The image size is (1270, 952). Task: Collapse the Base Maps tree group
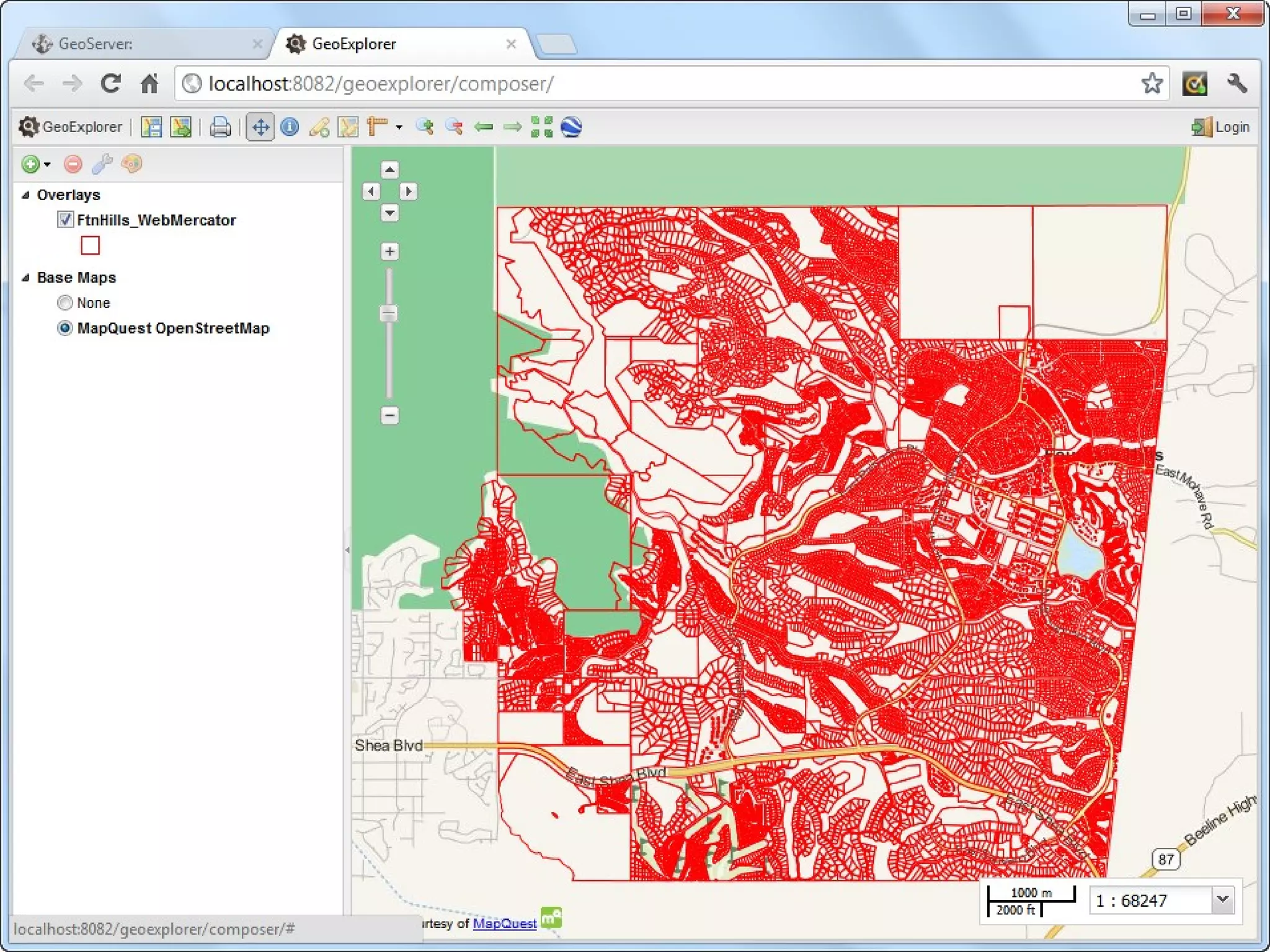coord(25,278)
